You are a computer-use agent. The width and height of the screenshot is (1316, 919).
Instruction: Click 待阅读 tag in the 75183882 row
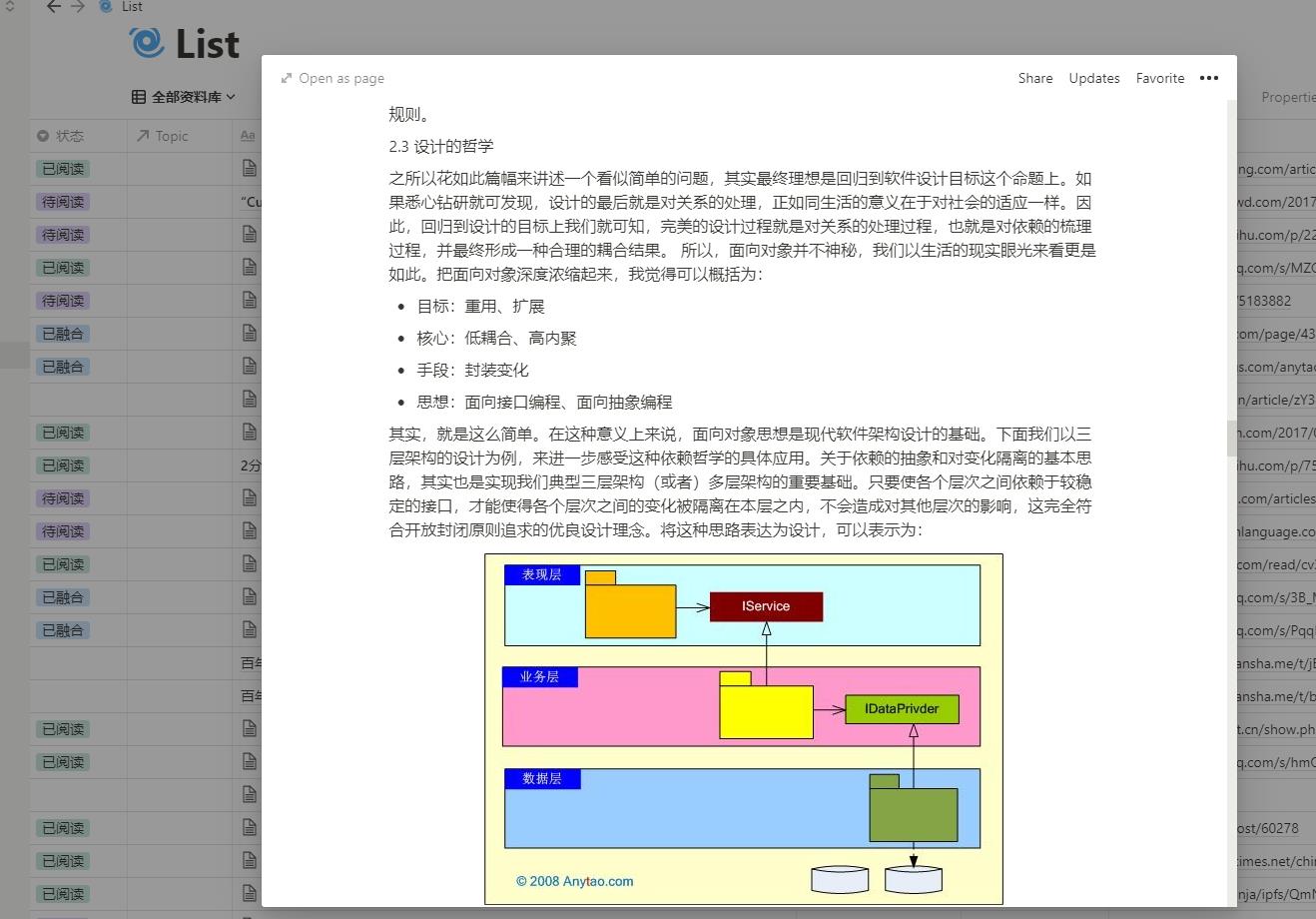tap(63, 301)
